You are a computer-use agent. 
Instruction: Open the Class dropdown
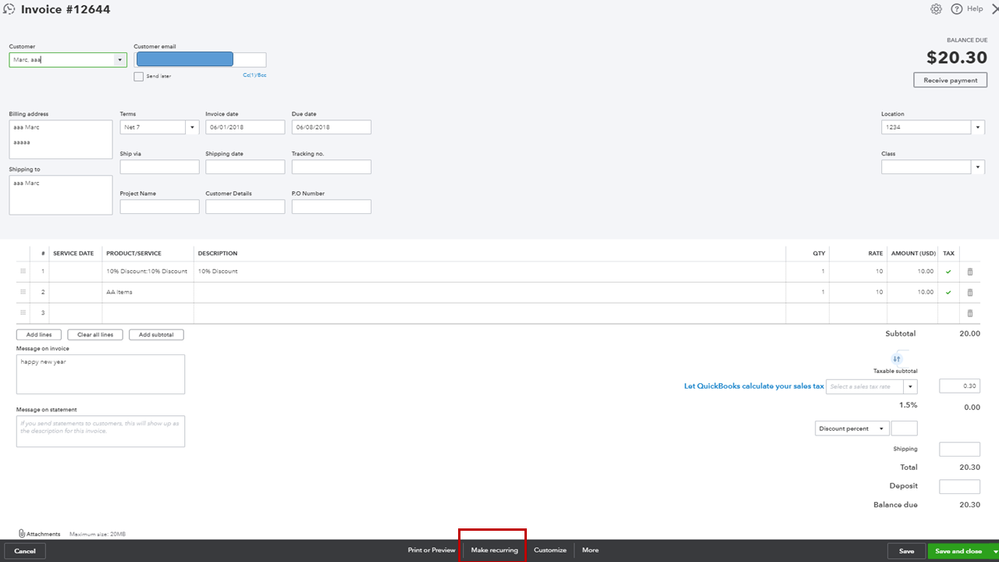coord(977,167)
